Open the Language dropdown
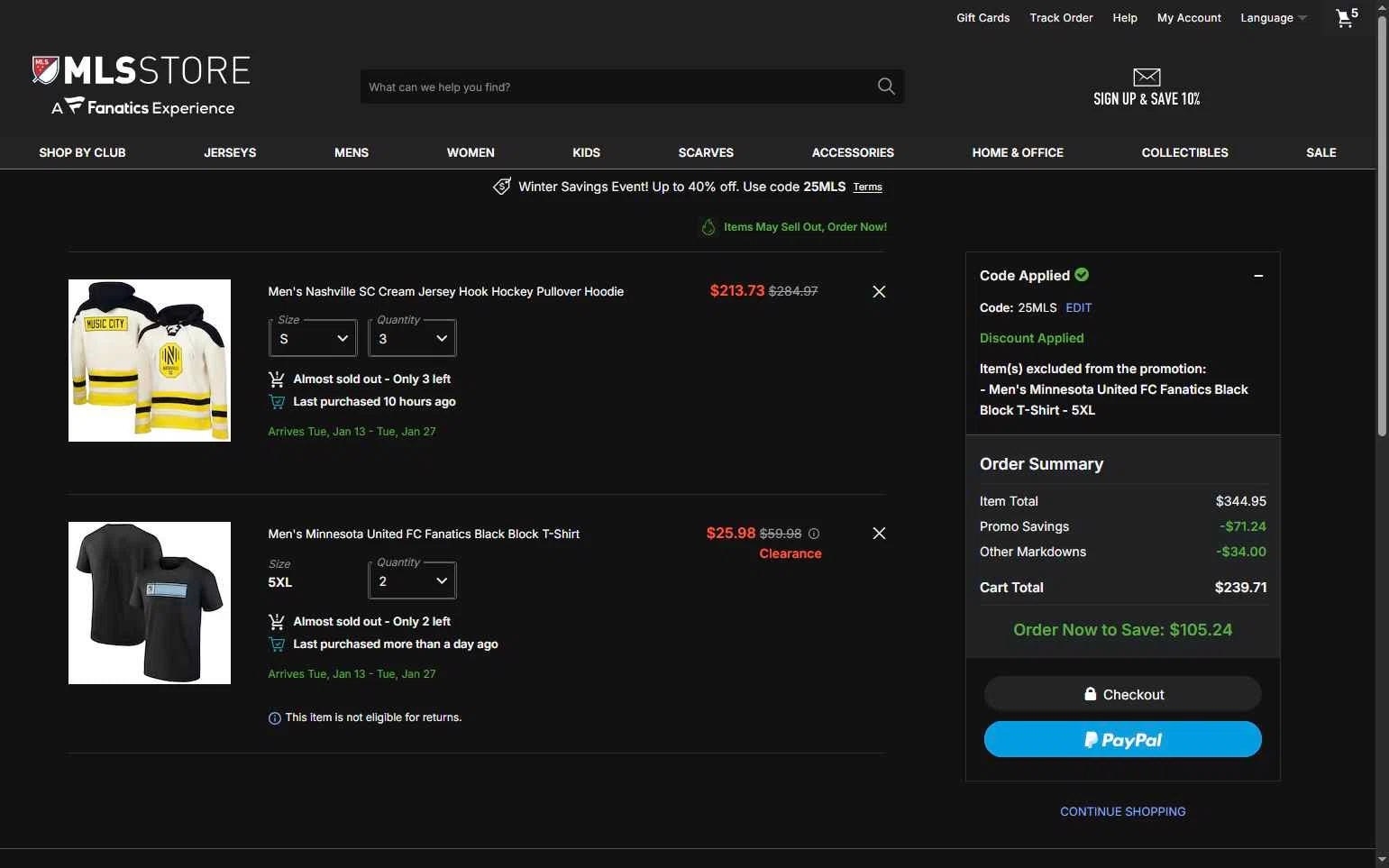 (x=1273, y=18)
